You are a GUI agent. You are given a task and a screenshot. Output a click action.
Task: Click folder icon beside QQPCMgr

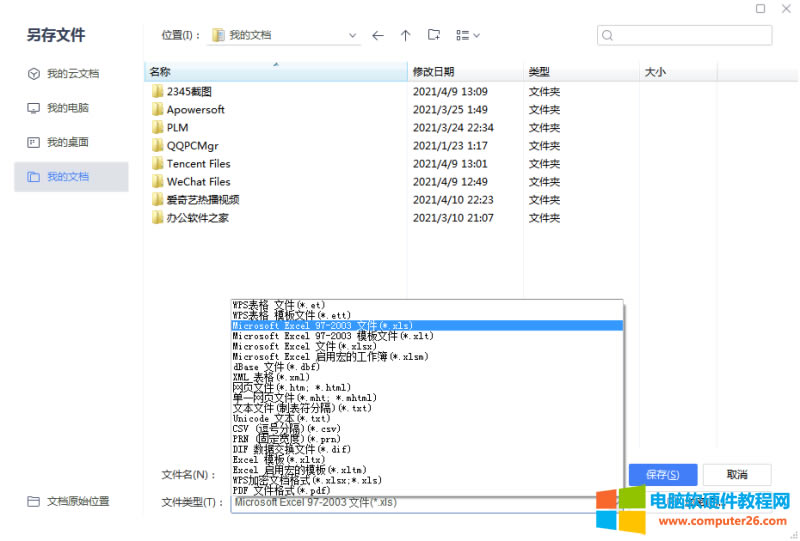click(x=158, y=146)
